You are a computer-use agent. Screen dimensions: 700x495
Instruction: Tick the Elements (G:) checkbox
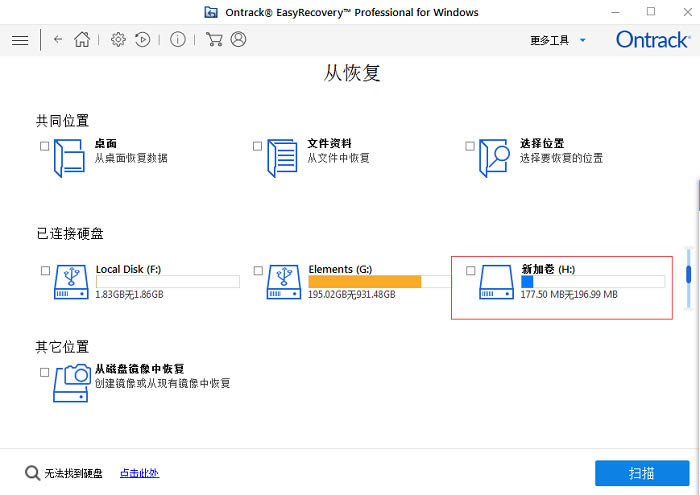(258, 270)
